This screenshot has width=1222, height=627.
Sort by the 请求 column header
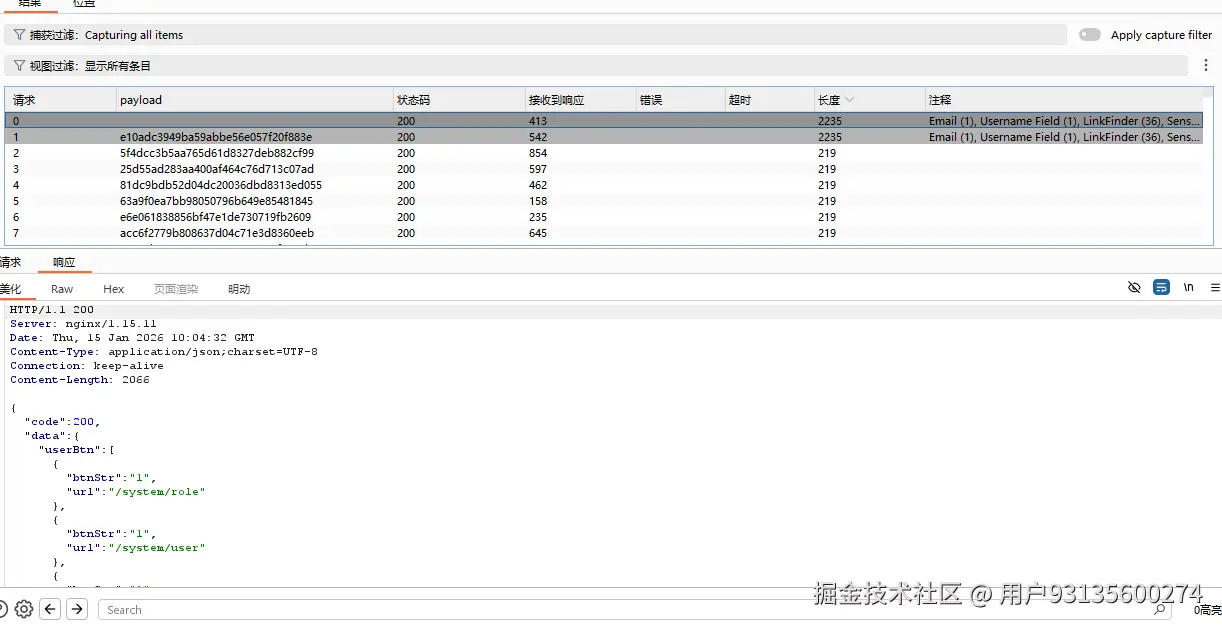pyautogui.click(x=60, y=100)
